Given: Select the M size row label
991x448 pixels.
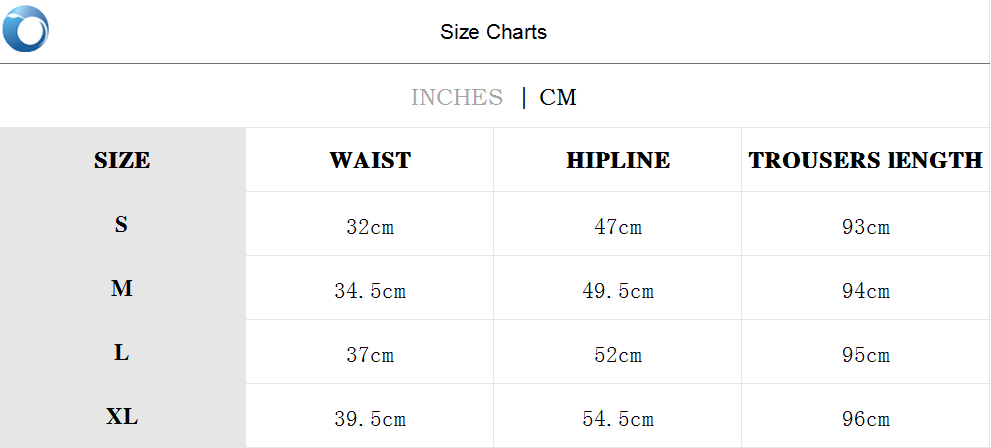Looking at the screenshot, I should pos(122,289).
